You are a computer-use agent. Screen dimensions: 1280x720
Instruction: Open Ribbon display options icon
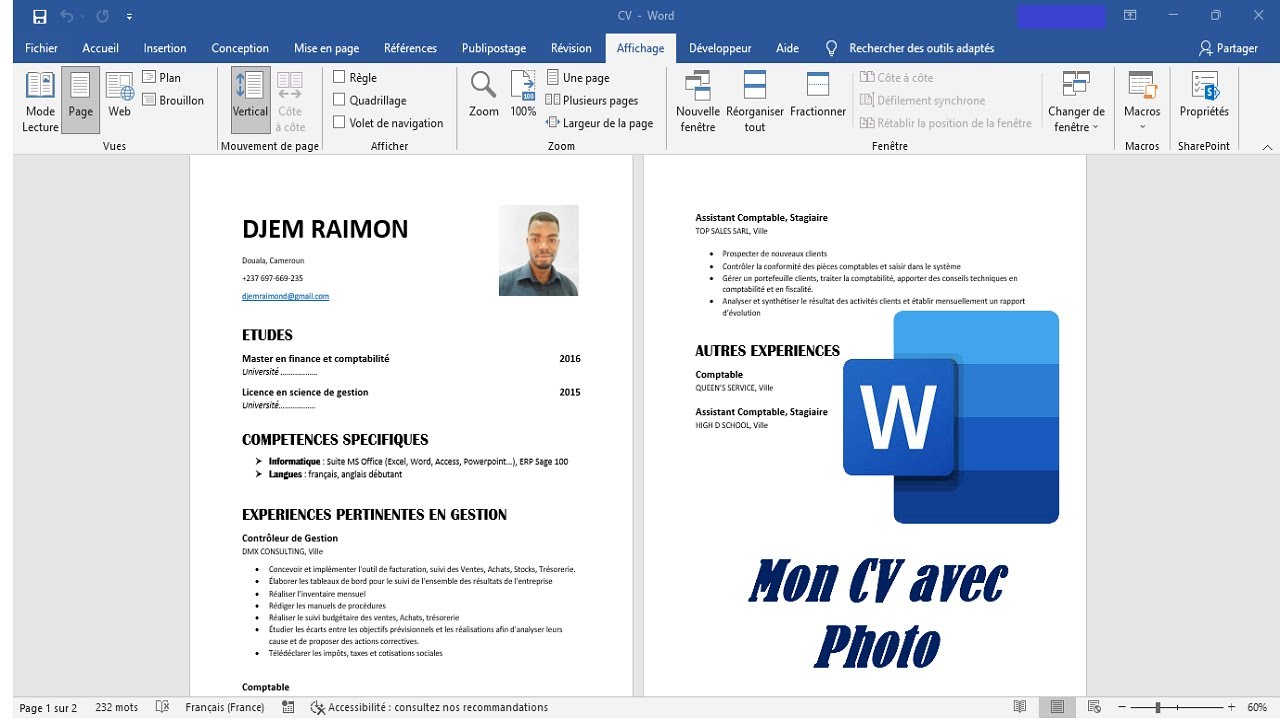tap(1130, 16)
